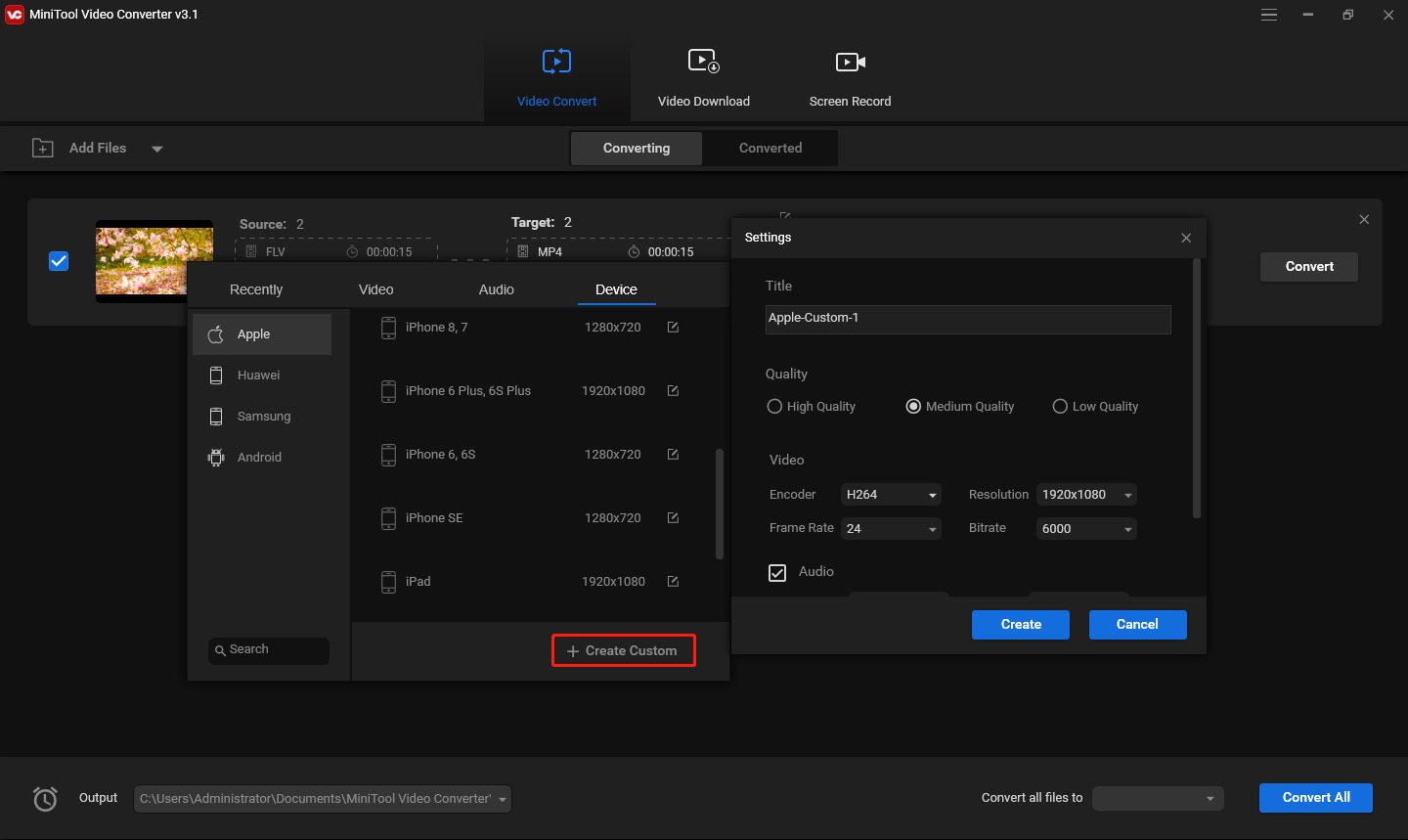Screen dimensions: 1408x840
Task: Open the Encoder H264 dropdown
Action: tap(891, 495)
